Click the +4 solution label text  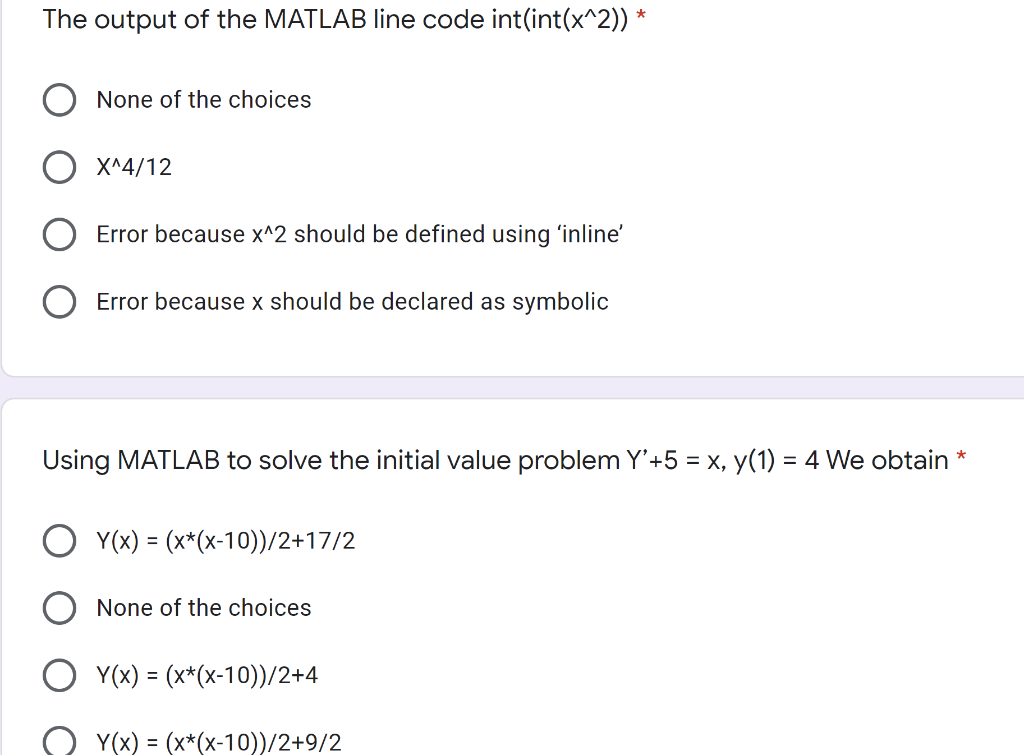pyautogui.click(x=207, y=675)
